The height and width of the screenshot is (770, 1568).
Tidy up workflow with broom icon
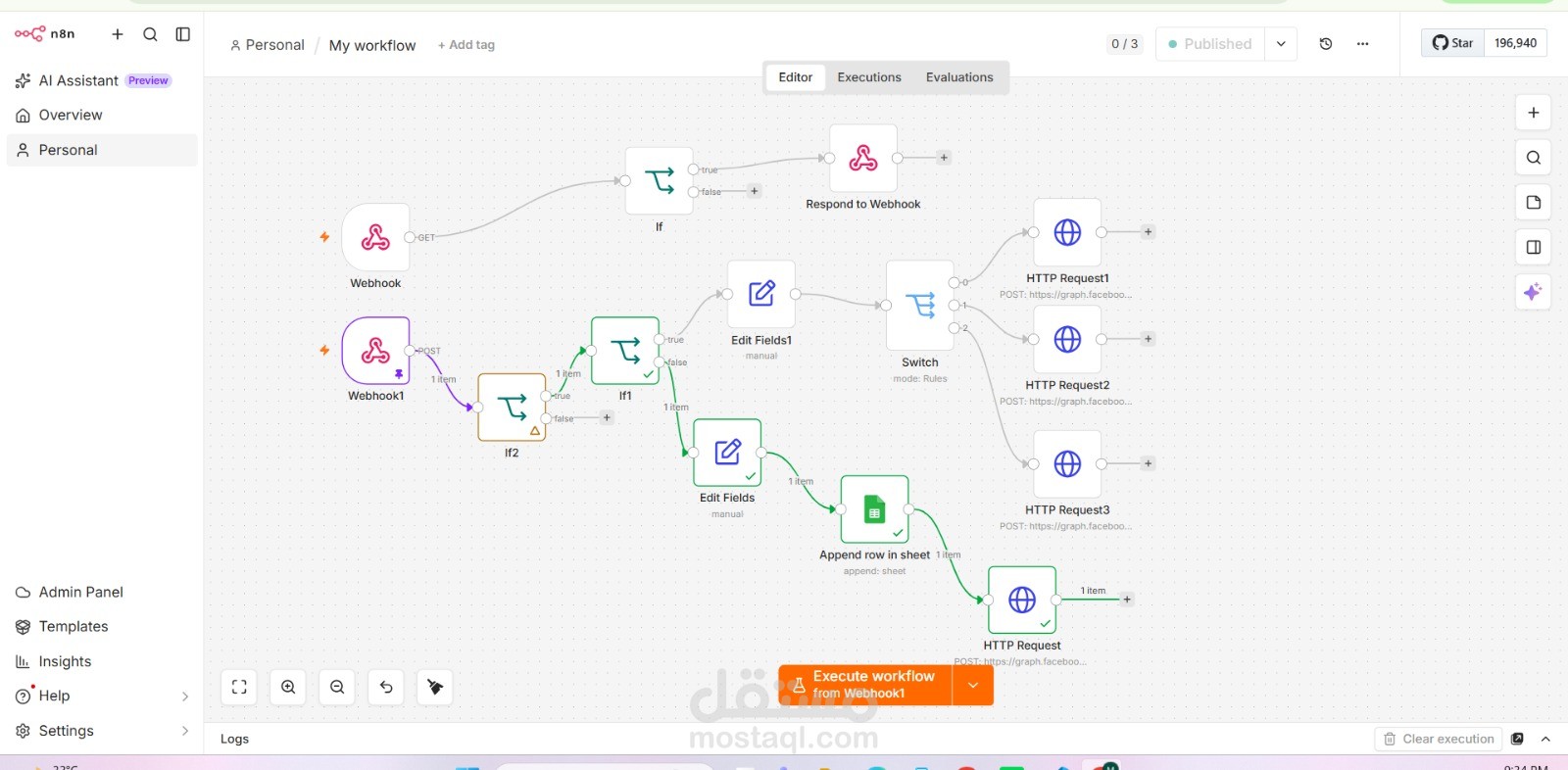[435, 688]
